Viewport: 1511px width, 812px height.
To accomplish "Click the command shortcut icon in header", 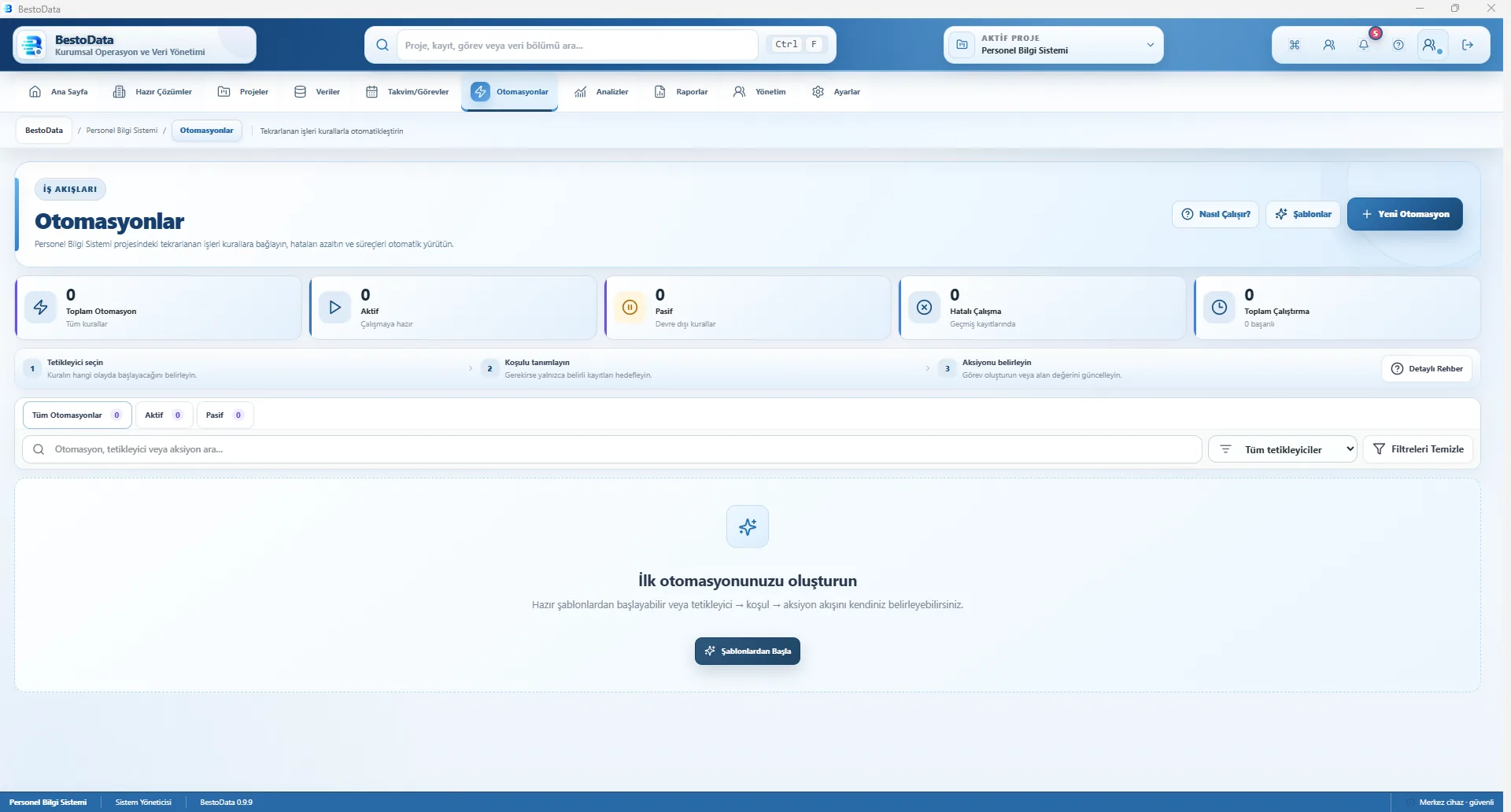I will point(1295,45).
